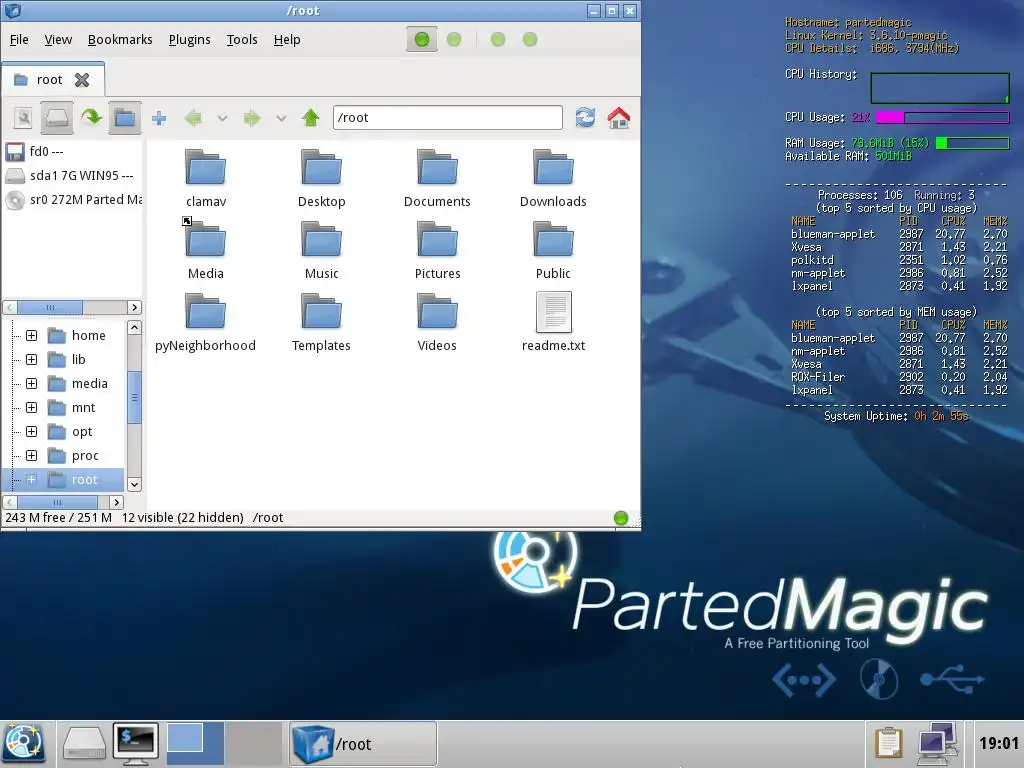Expand the media tree node
This screenshot has height=768, width=1024.
(31, 383)
